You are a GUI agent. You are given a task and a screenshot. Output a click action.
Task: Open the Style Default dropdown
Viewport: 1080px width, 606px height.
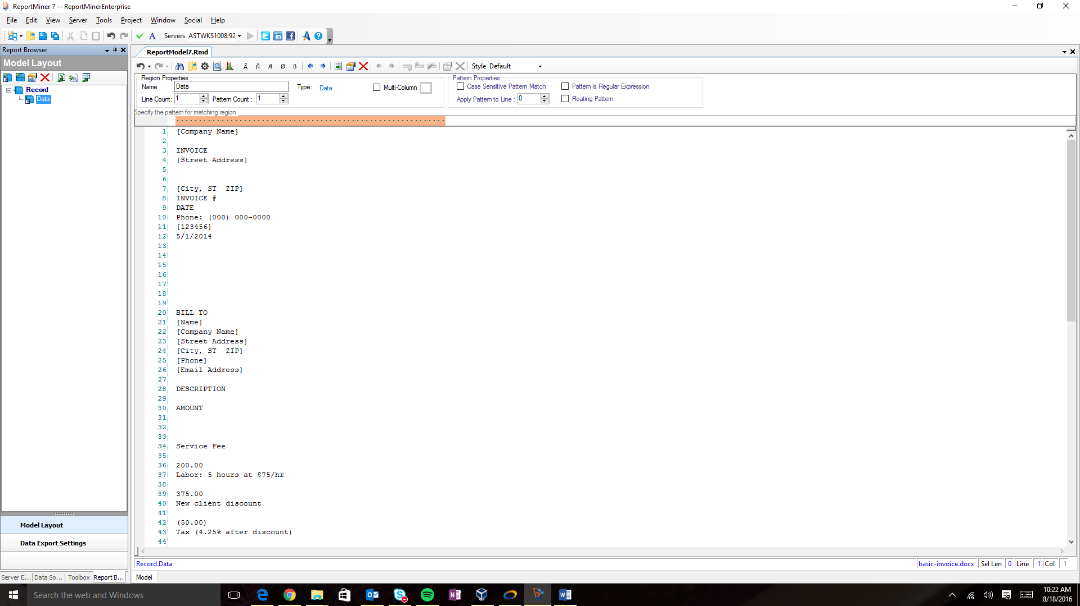pos(540,66)
